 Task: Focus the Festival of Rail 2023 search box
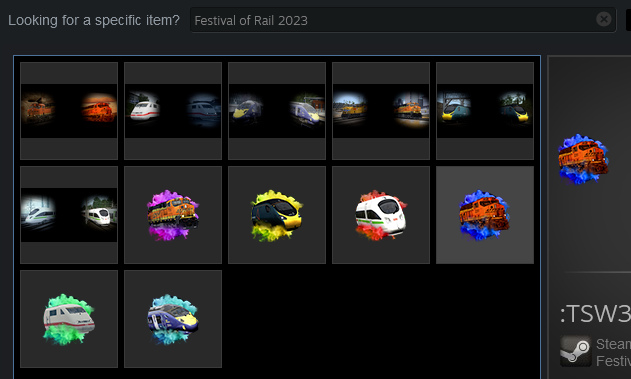coord(403,20)
